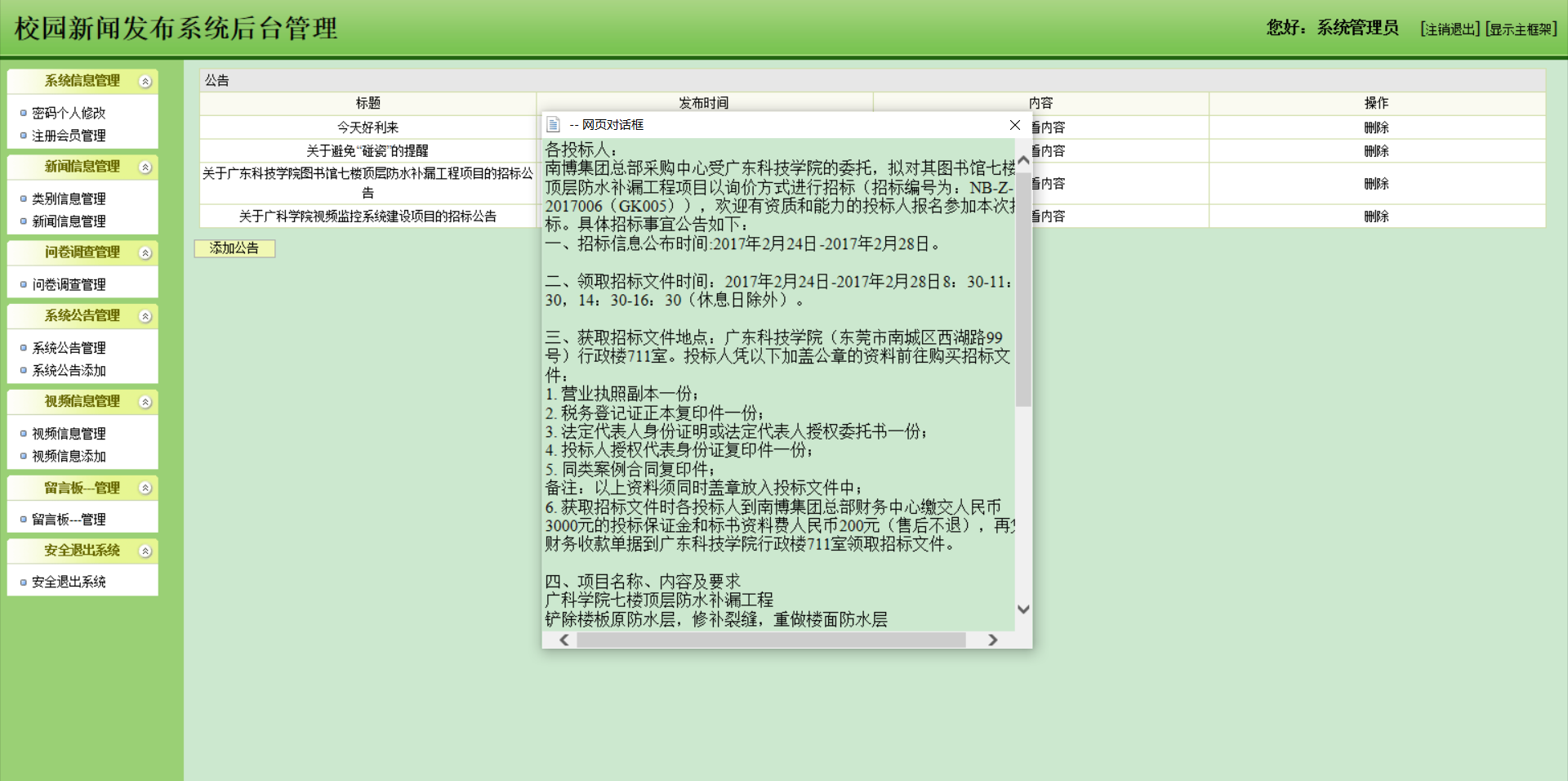1568x781 pixels.
Task: Open 类别信息管理 in sidebar
Action: pyautogui.click(x=69, y=199)
